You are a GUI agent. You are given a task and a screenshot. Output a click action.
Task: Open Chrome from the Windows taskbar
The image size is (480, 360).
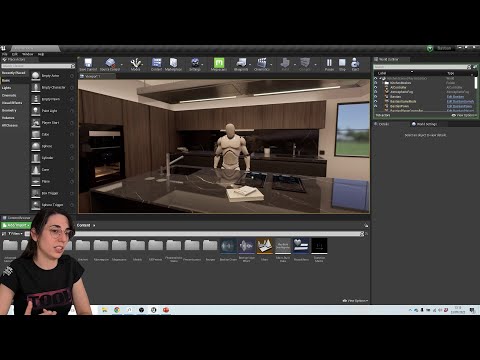(x=117, y=310)
